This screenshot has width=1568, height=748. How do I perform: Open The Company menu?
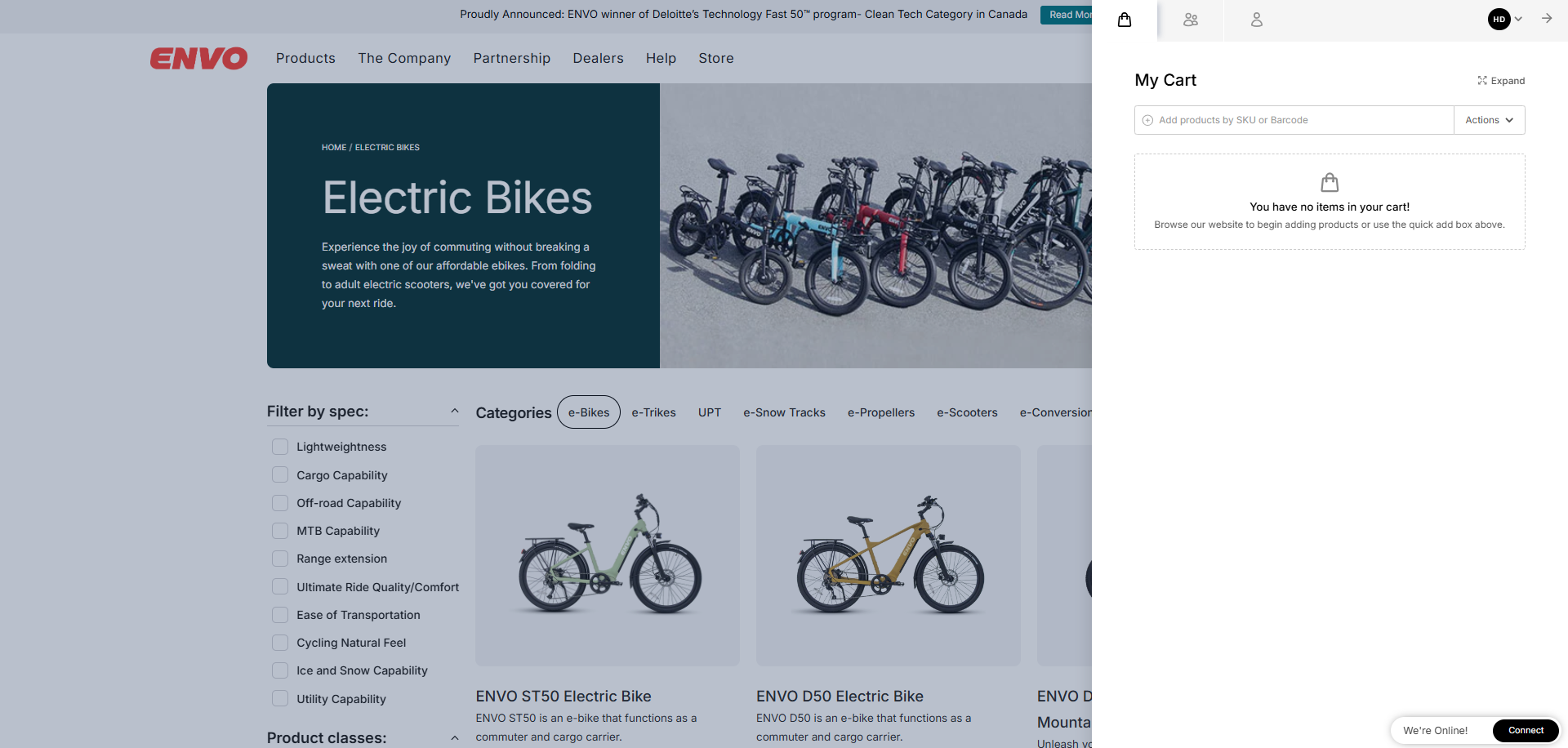tap(404, 58)
